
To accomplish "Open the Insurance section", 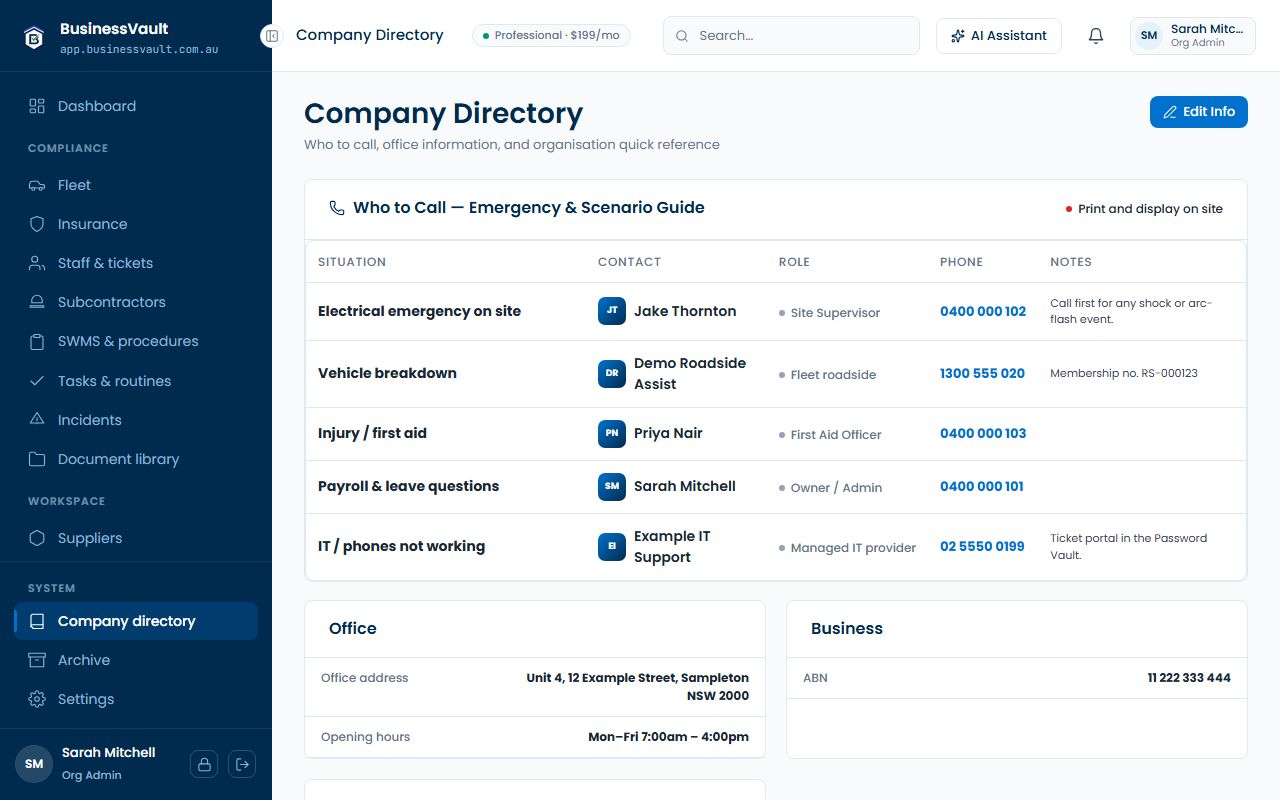I will click(136, 224).
